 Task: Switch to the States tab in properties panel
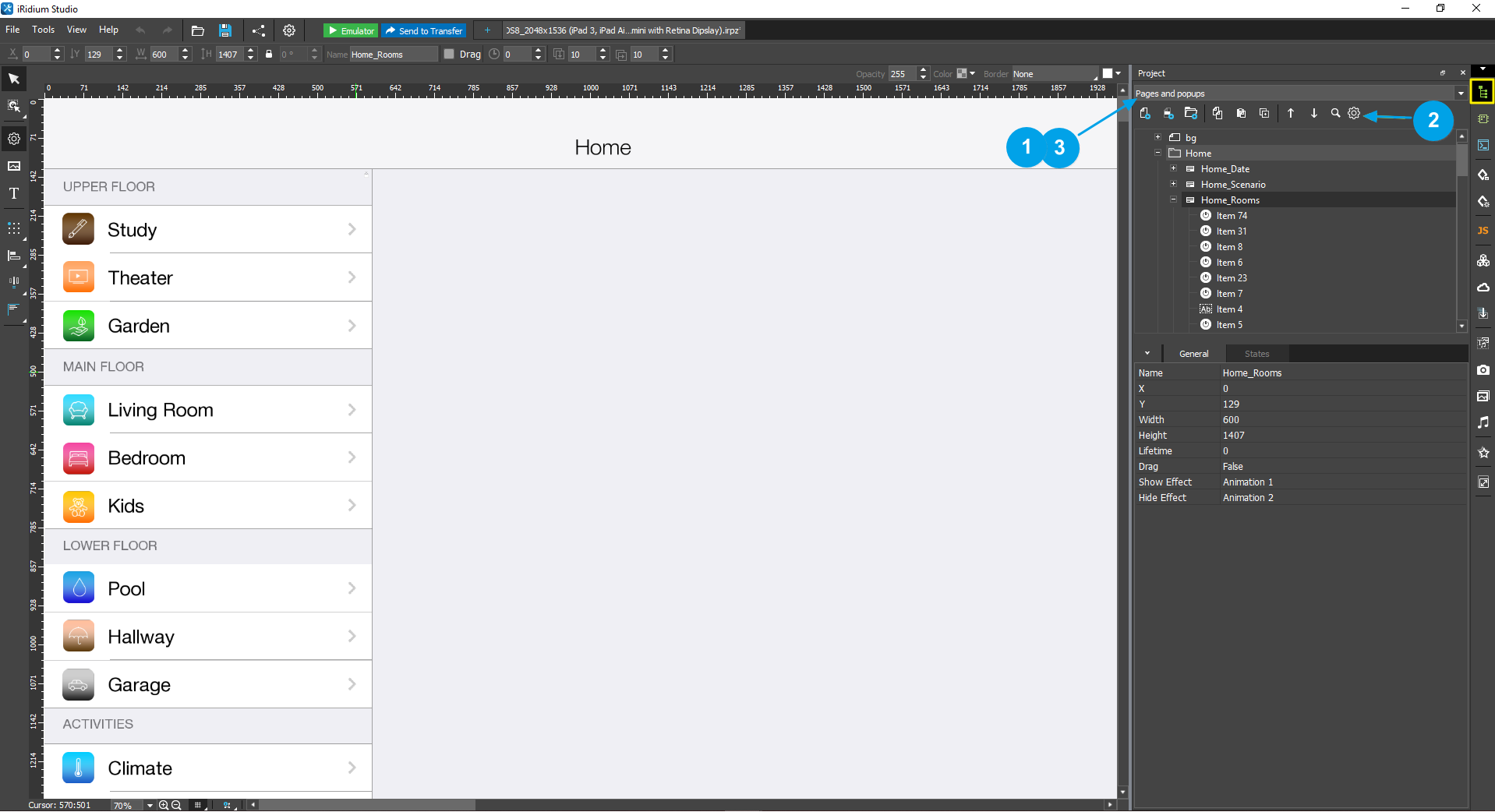coord(1256,353)
